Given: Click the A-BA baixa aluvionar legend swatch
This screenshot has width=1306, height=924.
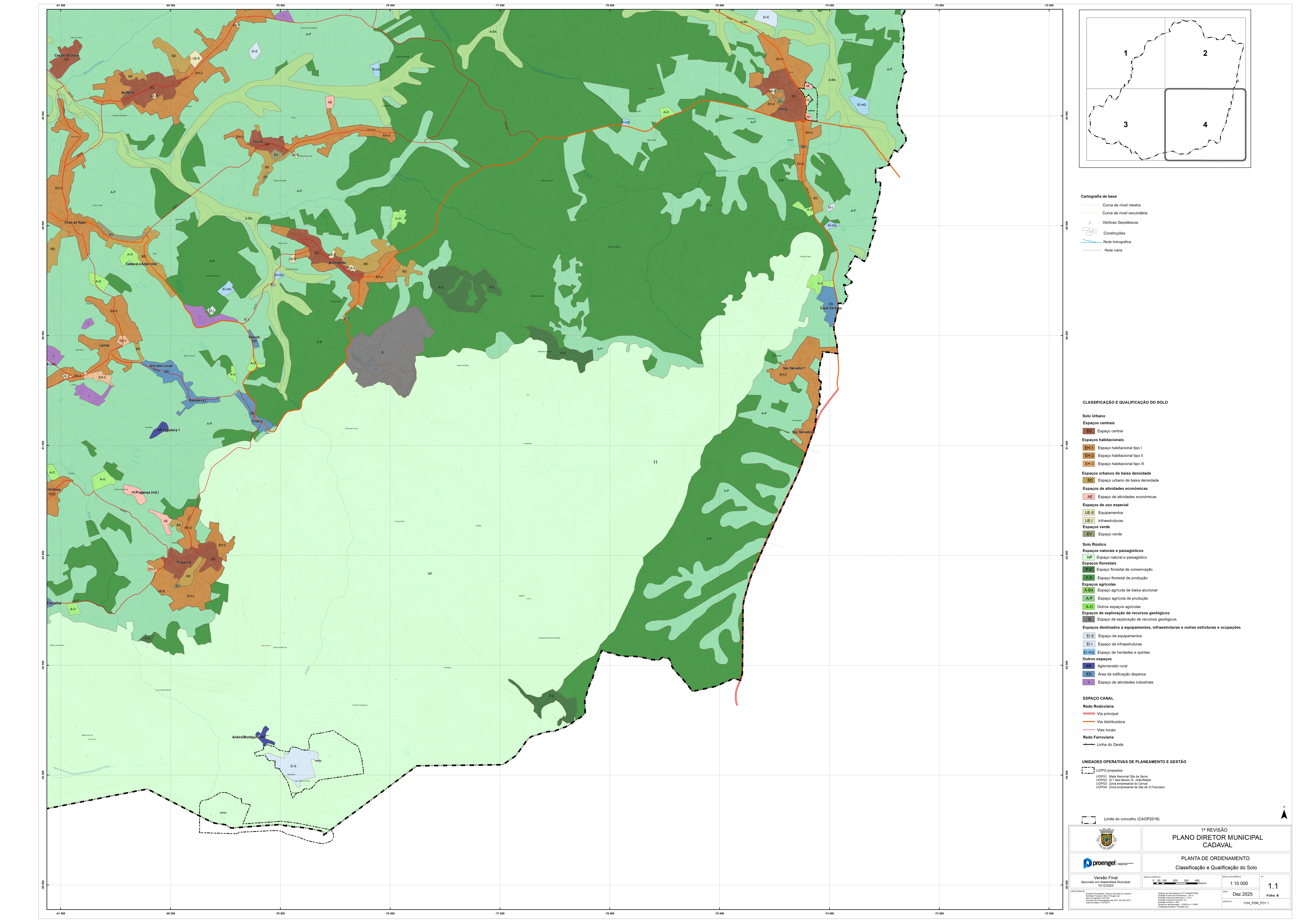Looking at the screenshot, I should [1089, 591].
